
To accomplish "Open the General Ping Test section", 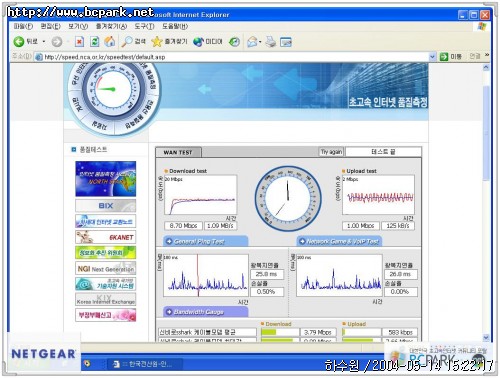I will tap(205, 241).
